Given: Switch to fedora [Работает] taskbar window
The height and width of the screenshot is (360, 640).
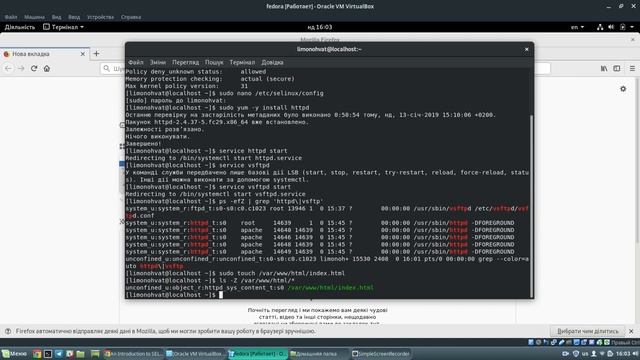Looking at the screenshot, I should coord(258,354).
